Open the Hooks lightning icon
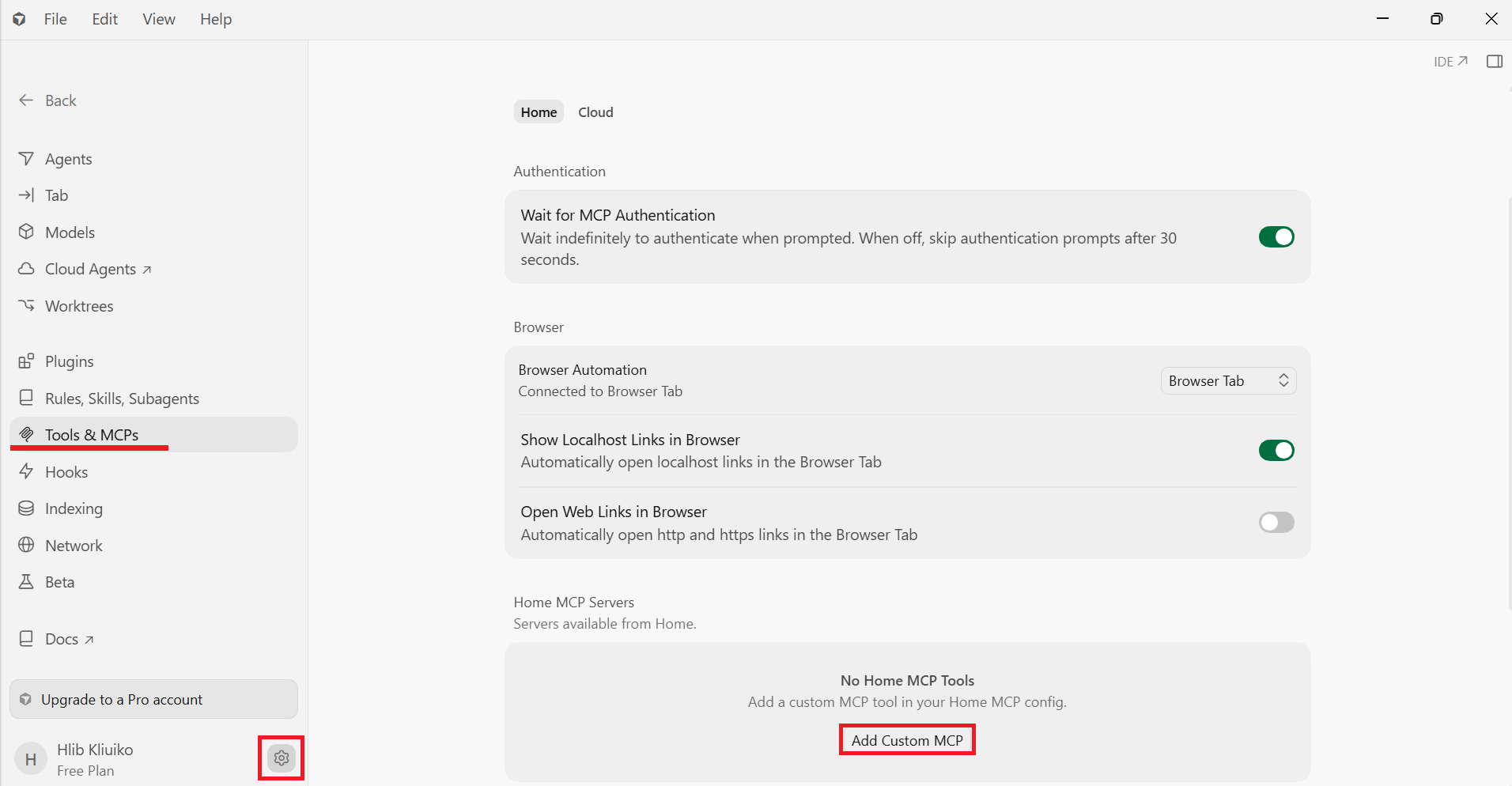The width and height of the screenshot is (1512, 786). coord(26,471)
